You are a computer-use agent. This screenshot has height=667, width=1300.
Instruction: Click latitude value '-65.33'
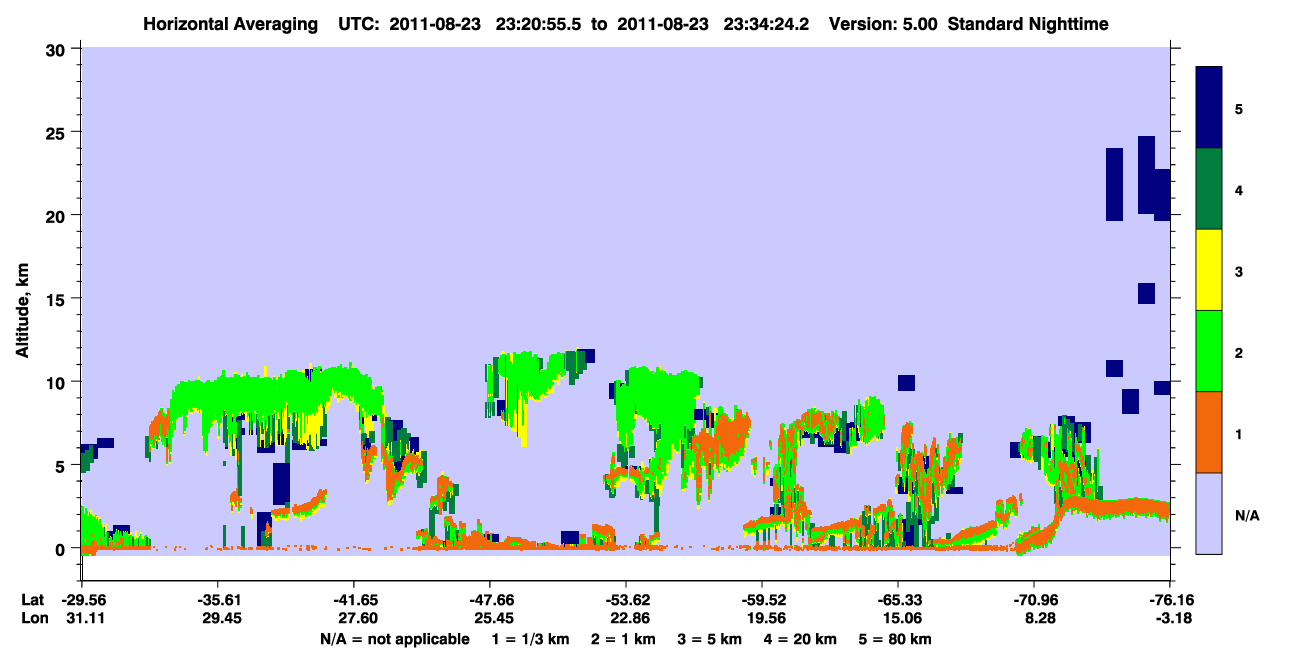tap(898, 600)
